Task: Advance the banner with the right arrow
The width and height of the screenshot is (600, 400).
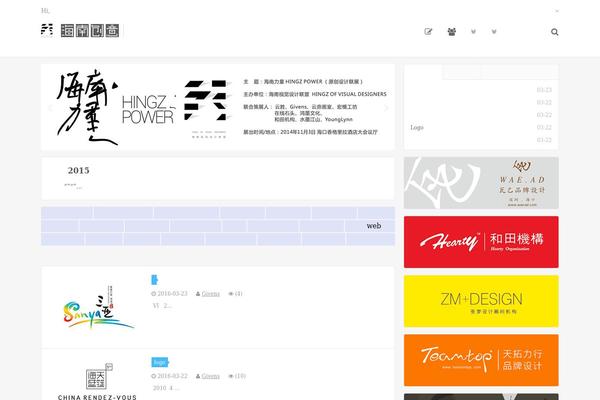Action: (386, 108)
